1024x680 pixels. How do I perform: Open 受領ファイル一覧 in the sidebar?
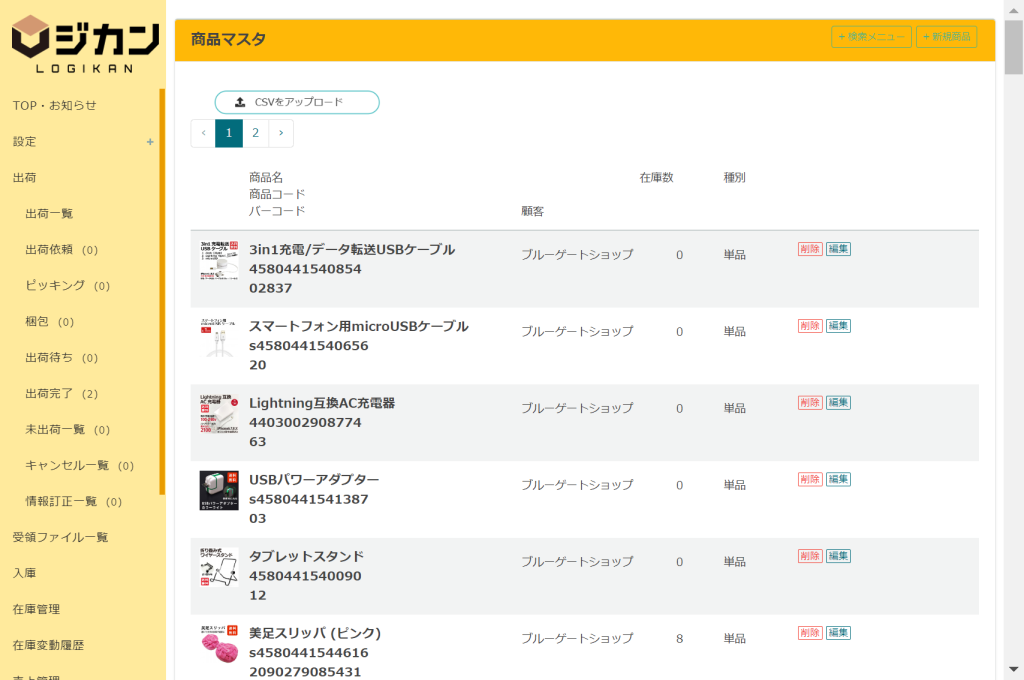[60, 537]
